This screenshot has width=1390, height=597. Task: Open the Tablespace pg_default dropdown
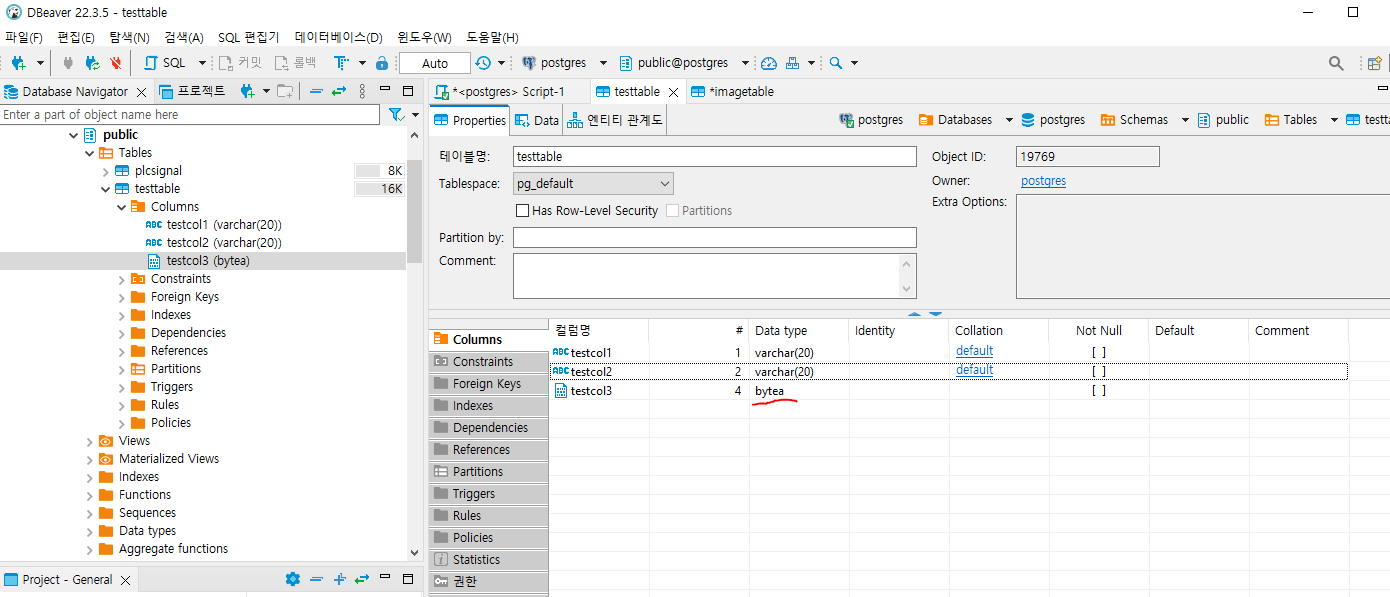coord(593,184)
